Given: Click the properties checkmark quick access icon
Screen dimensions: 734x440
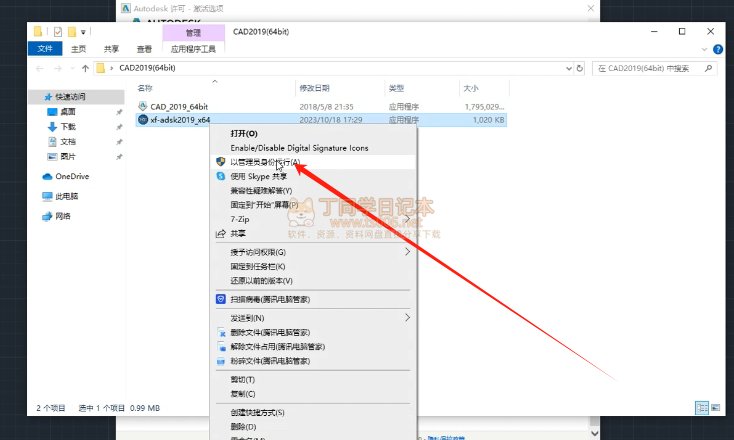Looking at the screenshot, I should pos(58,32).
